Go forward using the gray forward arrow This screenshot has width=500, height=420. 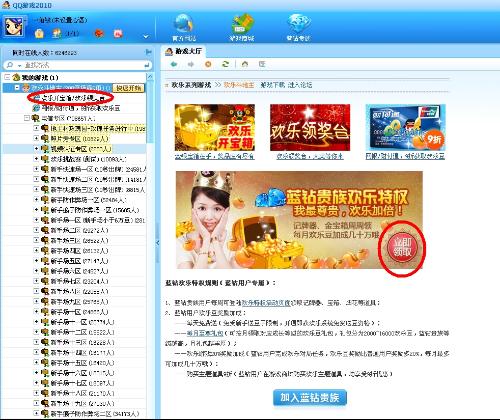[x=191, y=64]
